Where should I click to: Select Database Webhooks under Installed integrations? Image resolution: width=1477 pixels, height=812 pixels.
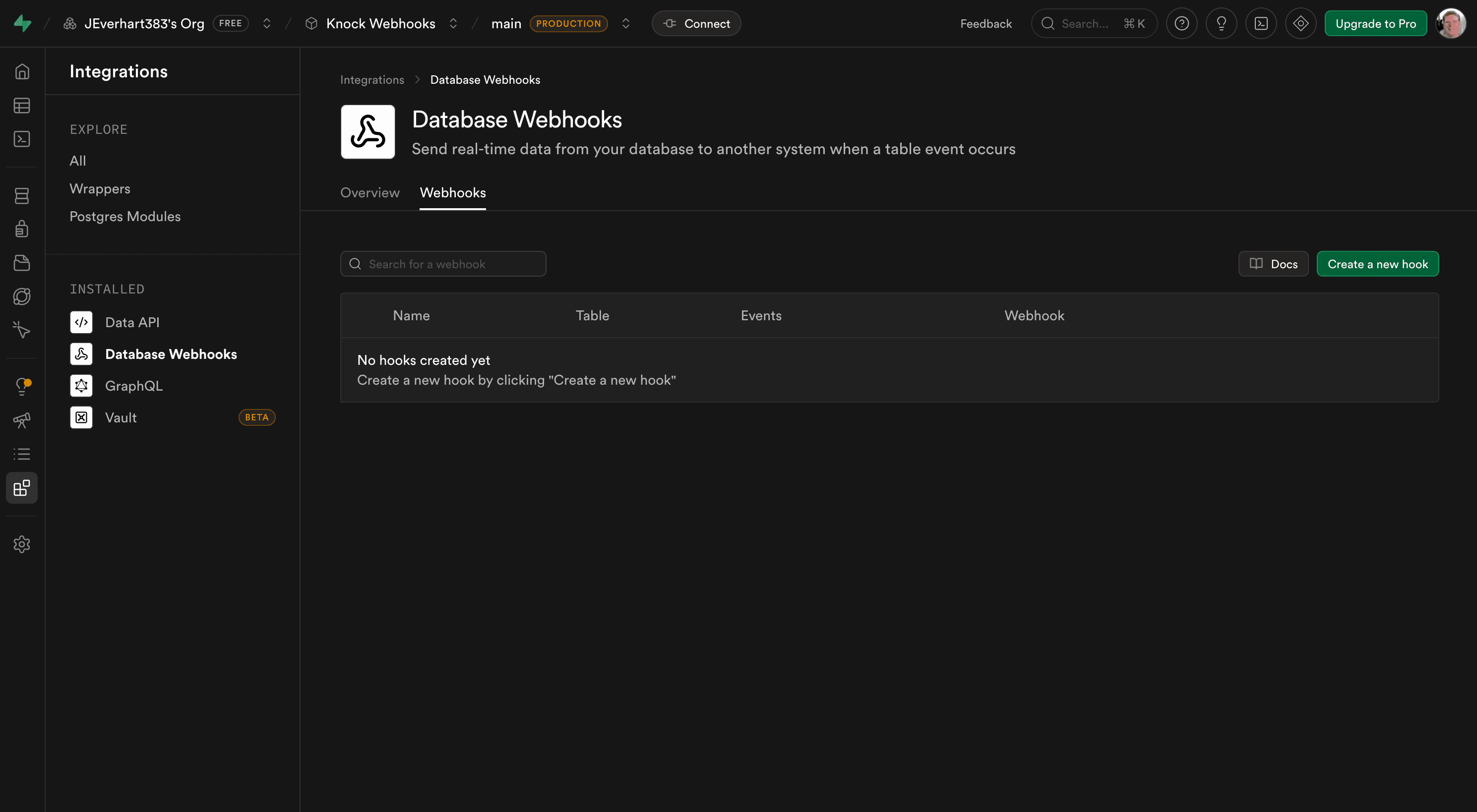coord(171,353)
